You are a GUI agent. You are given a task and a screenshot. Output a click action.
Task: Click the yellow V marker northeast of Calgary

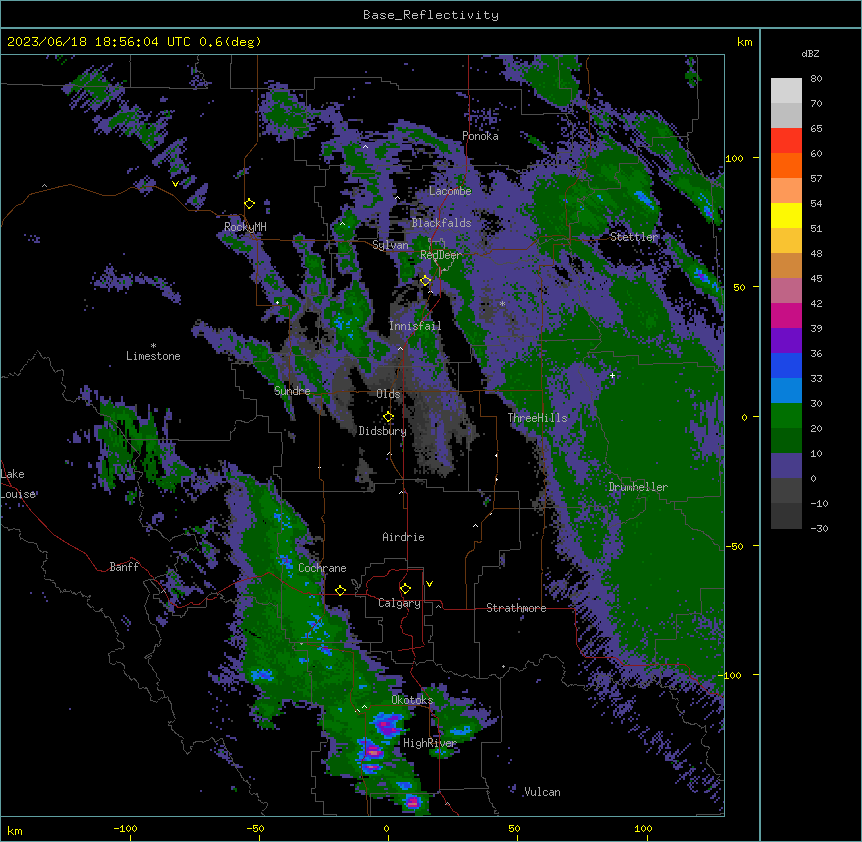429,584
